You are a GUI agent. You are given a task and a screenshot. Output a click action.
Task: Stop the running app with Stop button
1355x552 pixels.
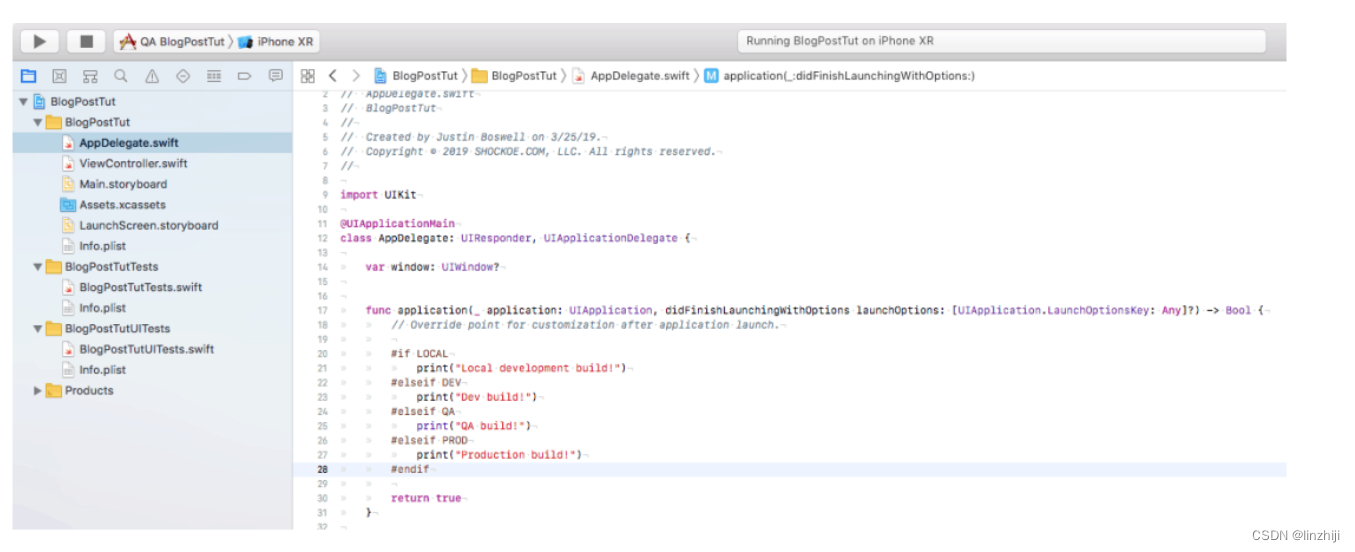pyautogui.click(x=86, y=42)
